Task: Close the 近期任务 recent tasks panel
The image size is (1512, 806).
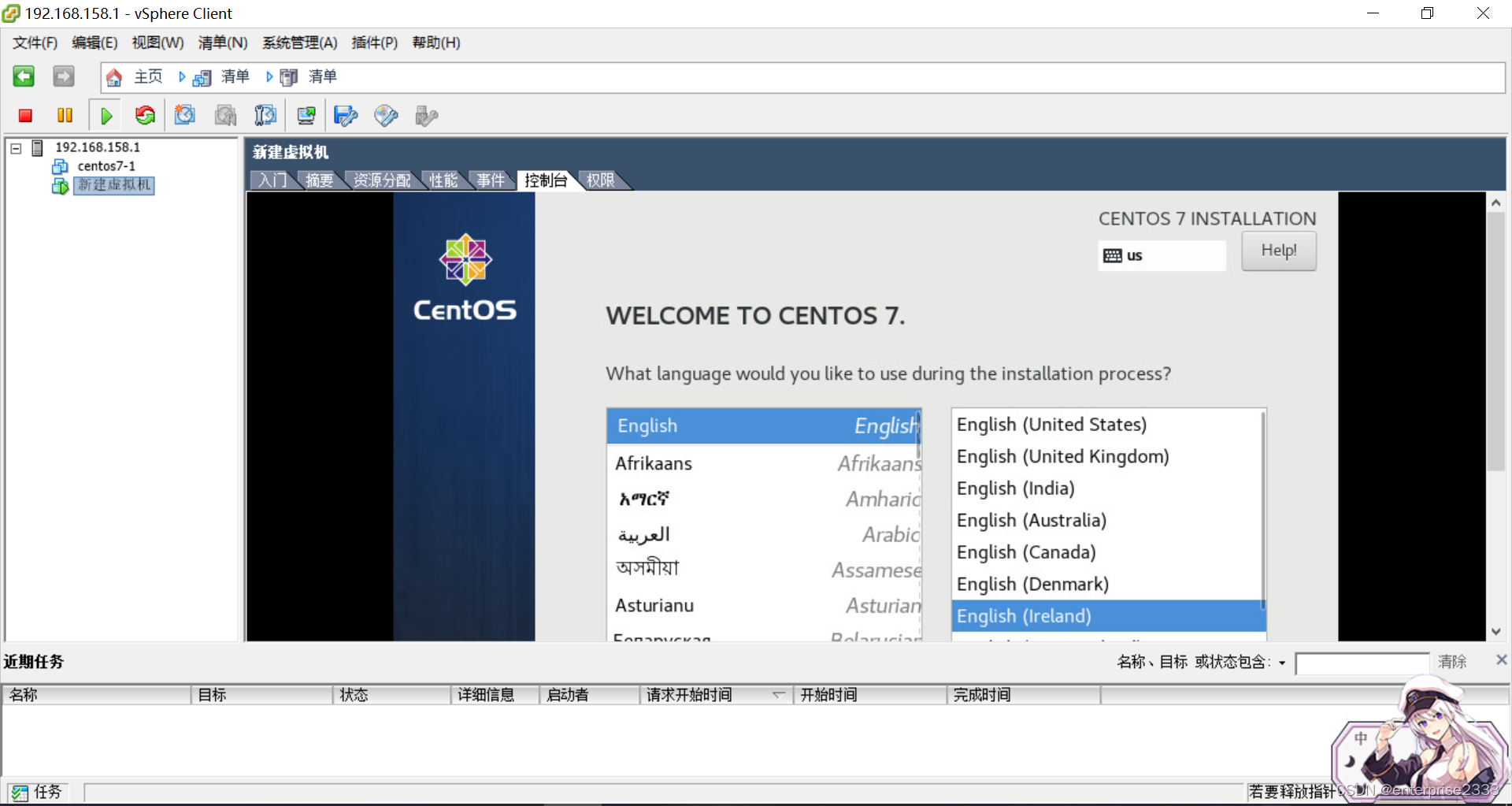Action: [x=1501, y=659]
